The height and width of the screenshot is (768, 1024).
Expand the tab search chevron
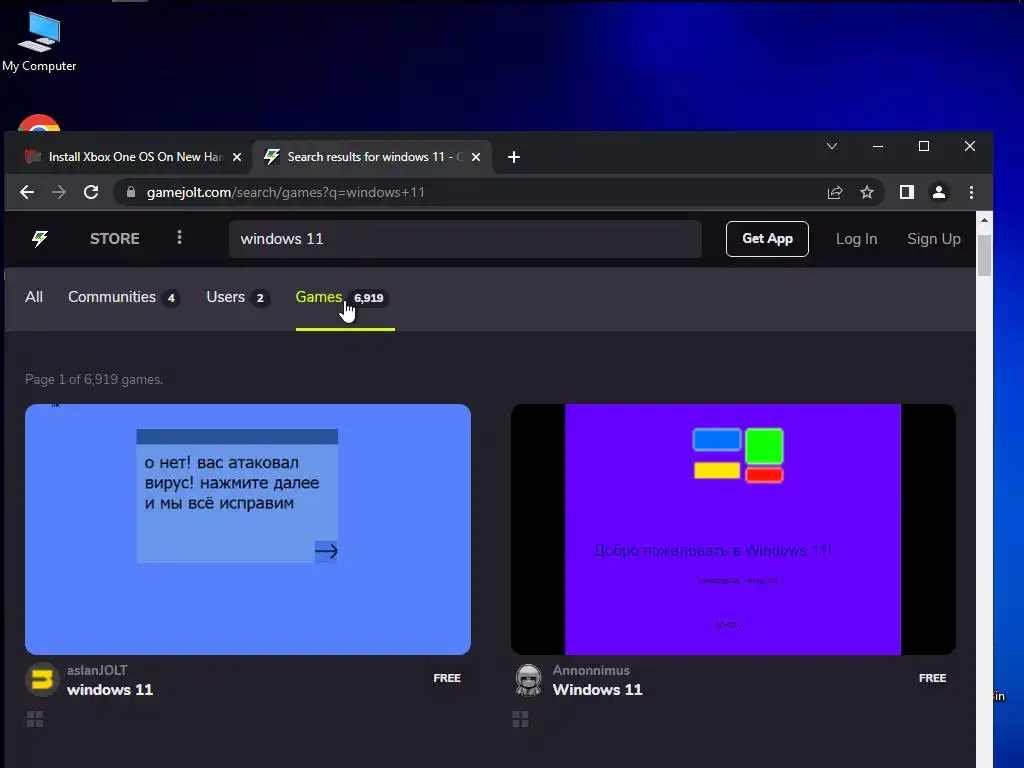tap(832, 146)
